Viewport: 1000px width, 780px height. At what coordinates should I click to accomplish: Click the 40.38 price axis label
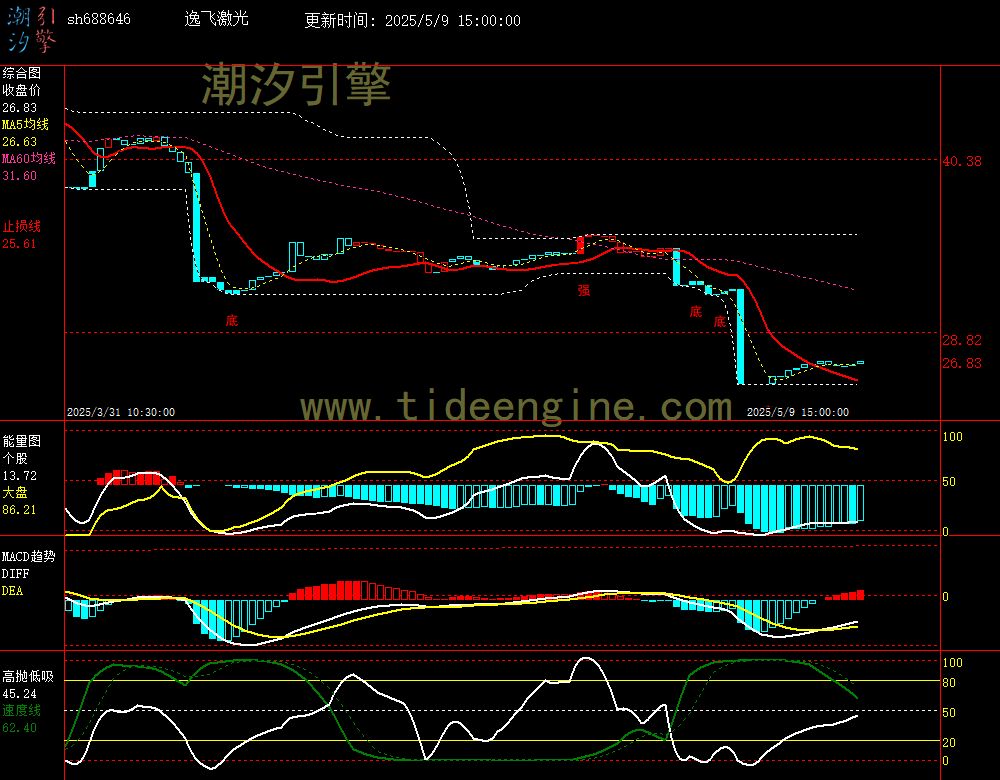tap(962, 161)
